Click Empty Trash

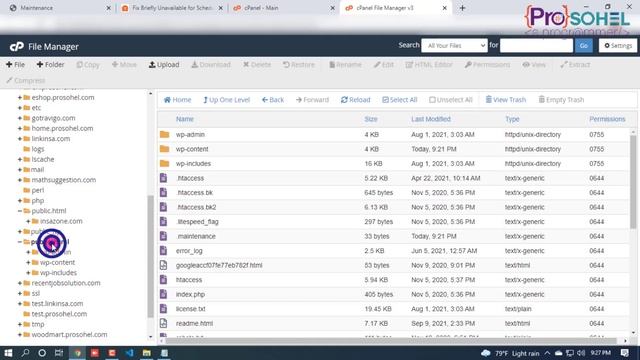561,100
